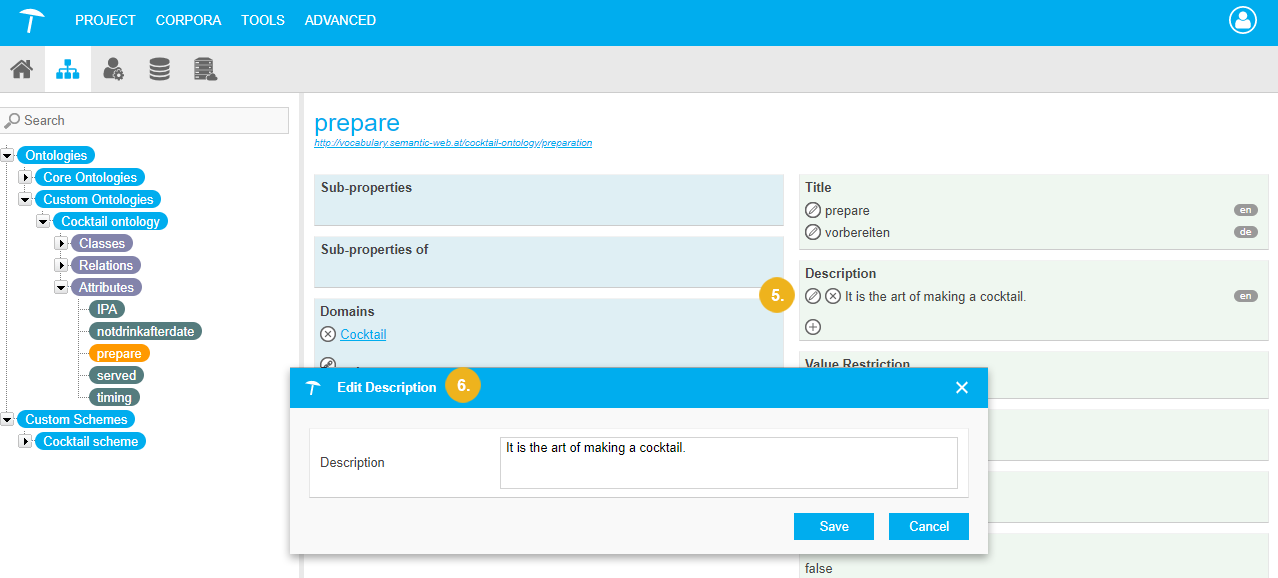
Task: Collapse the Attributes tree node
Action: point(62,287)
